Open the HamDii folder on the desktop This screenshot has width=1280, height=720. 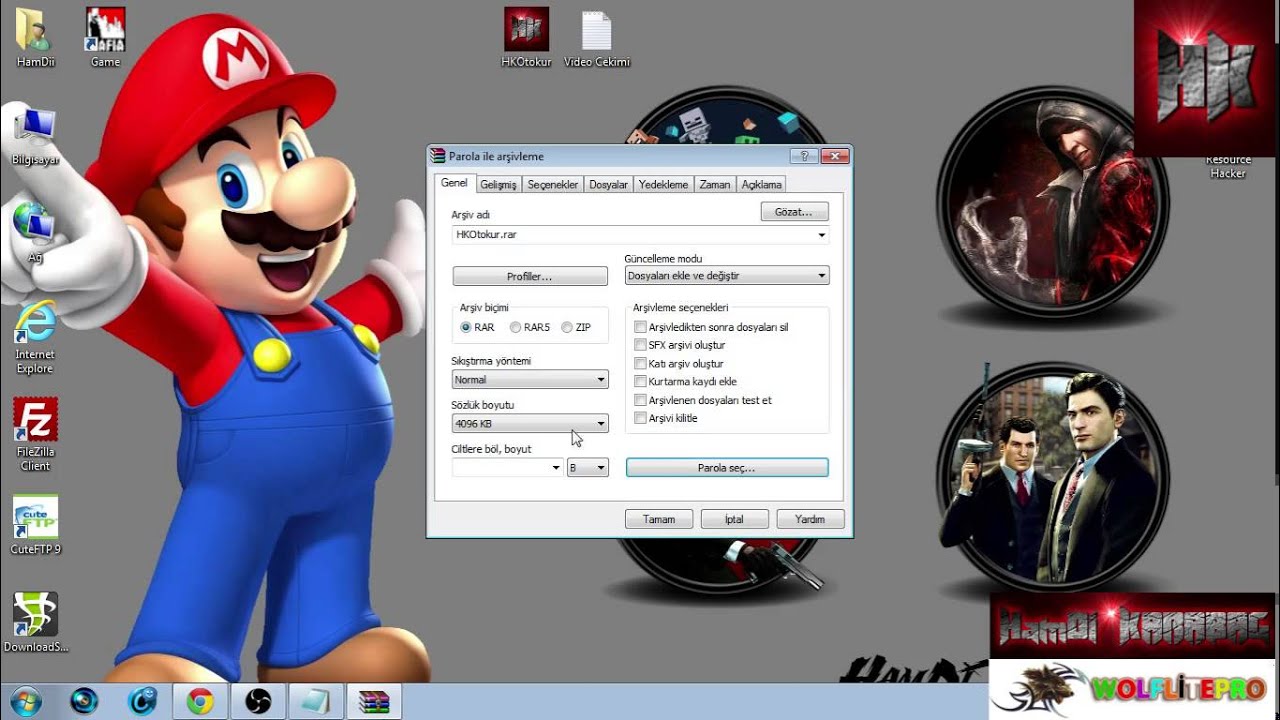(35, 37)
